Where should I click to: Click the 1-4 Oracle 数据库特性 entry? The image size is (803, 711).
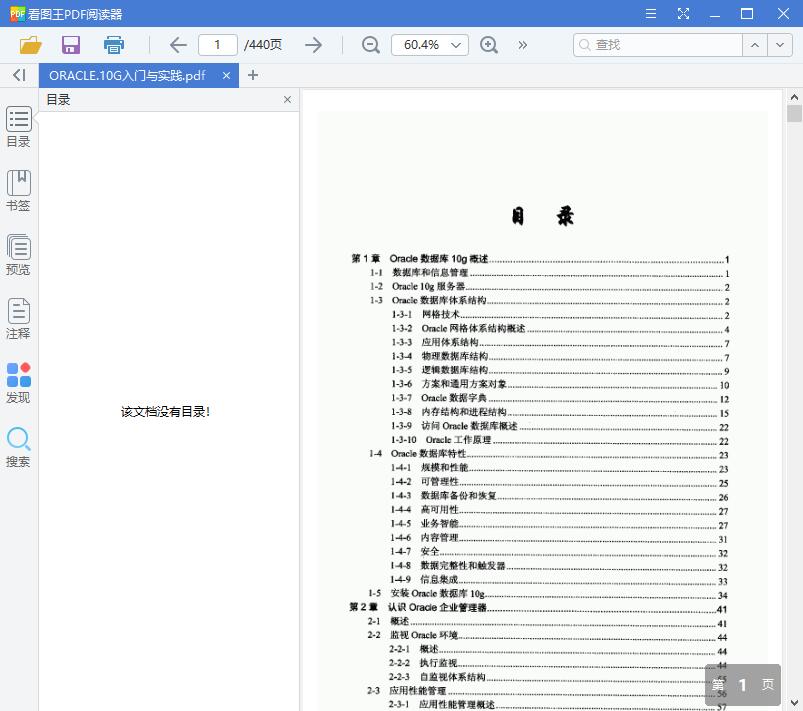coord(549,454)
